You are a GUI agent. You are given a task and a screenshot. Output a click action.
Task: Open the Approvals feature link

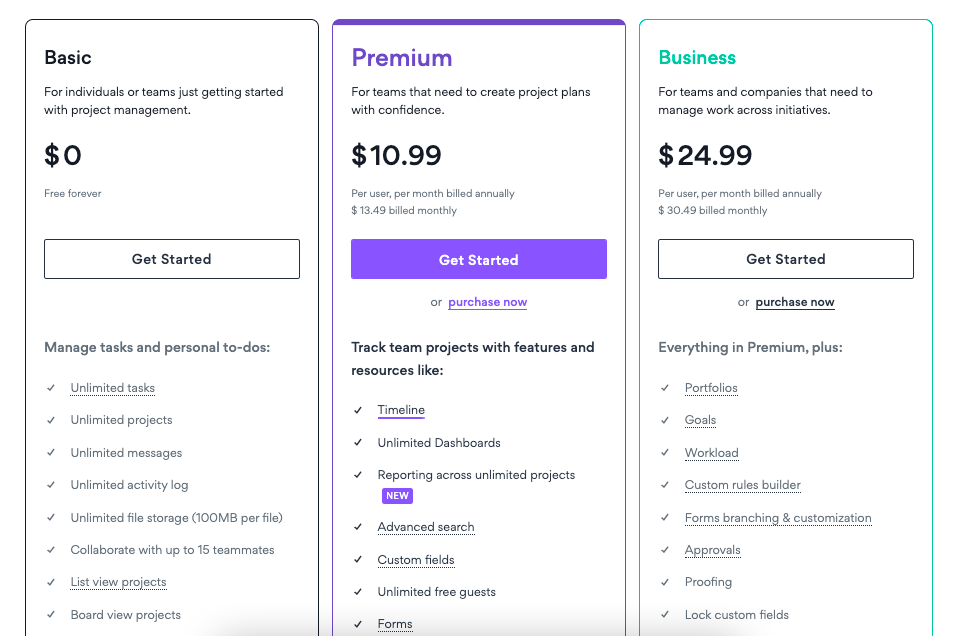[712, 550]
